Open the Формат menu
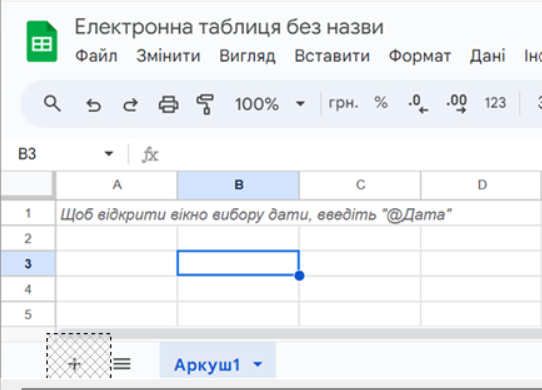The width and height of the screenshot is (542, 390). pos(420,56)
